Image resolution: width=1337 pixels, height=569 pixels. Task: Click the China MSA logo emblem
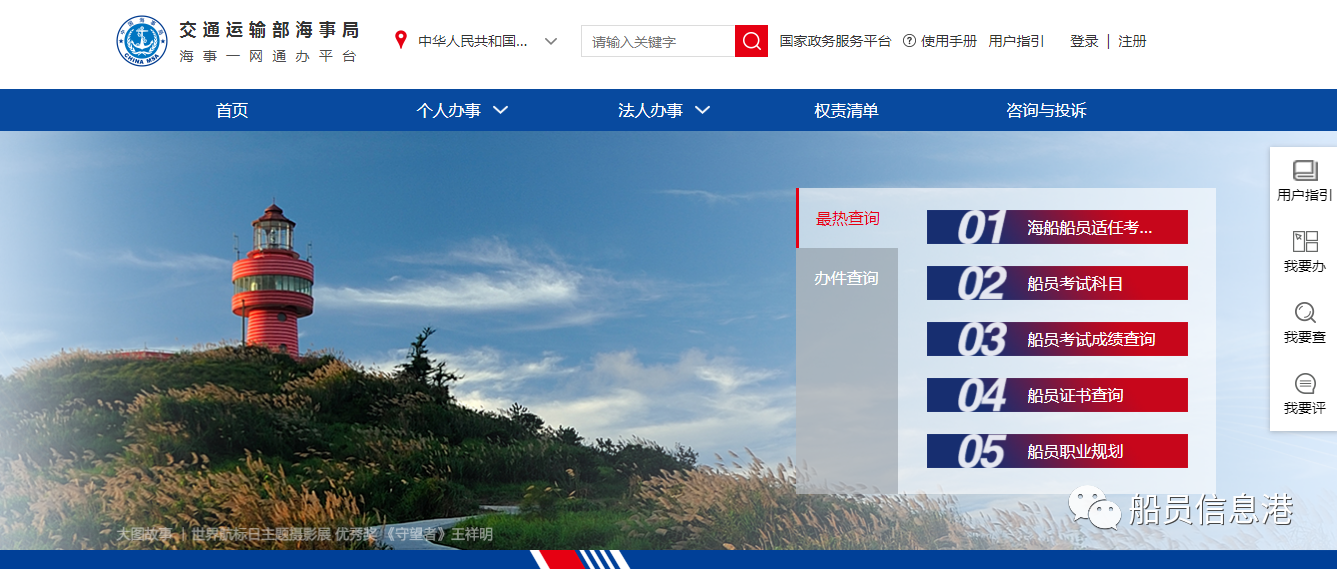[x=142, y=41]
